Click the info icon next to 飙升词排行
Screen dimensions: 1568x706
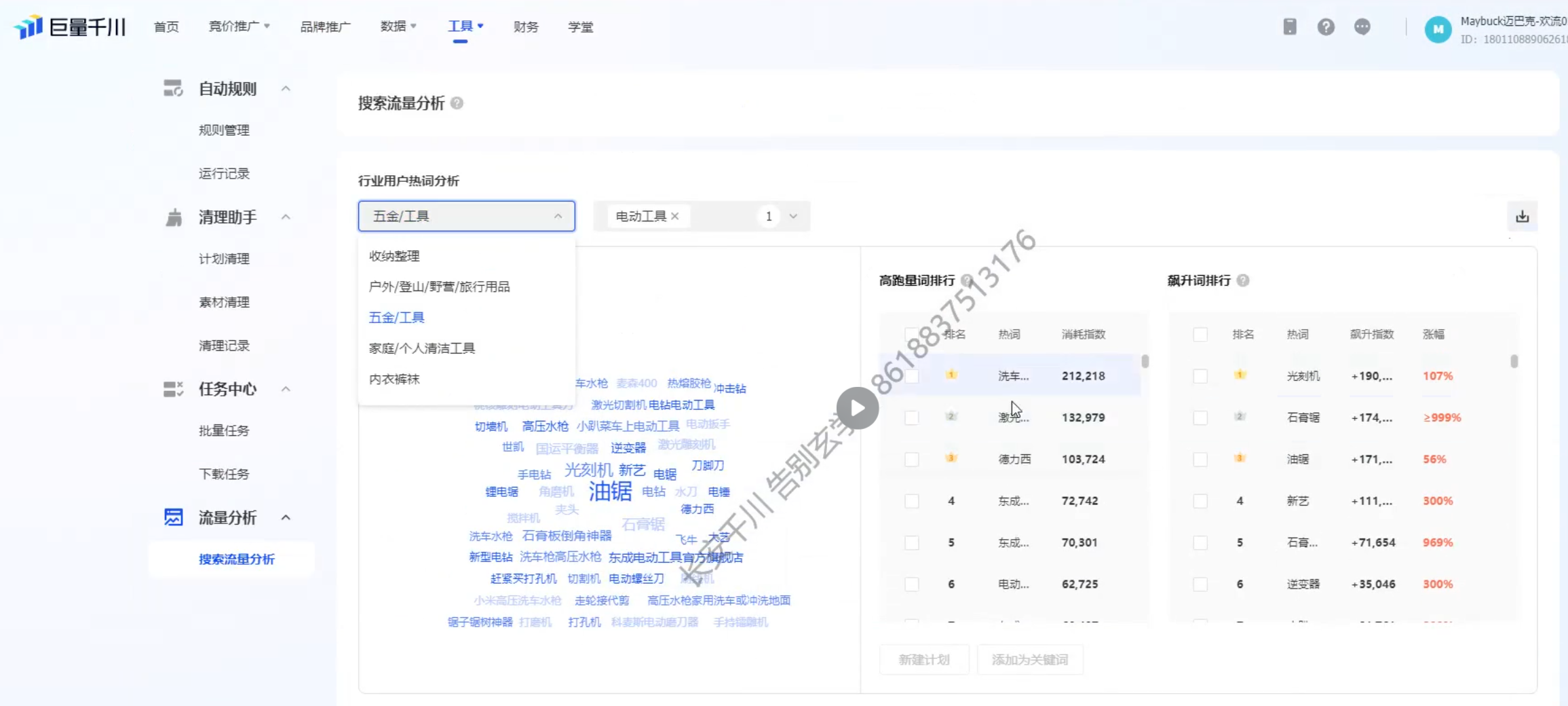point(1243,280)
